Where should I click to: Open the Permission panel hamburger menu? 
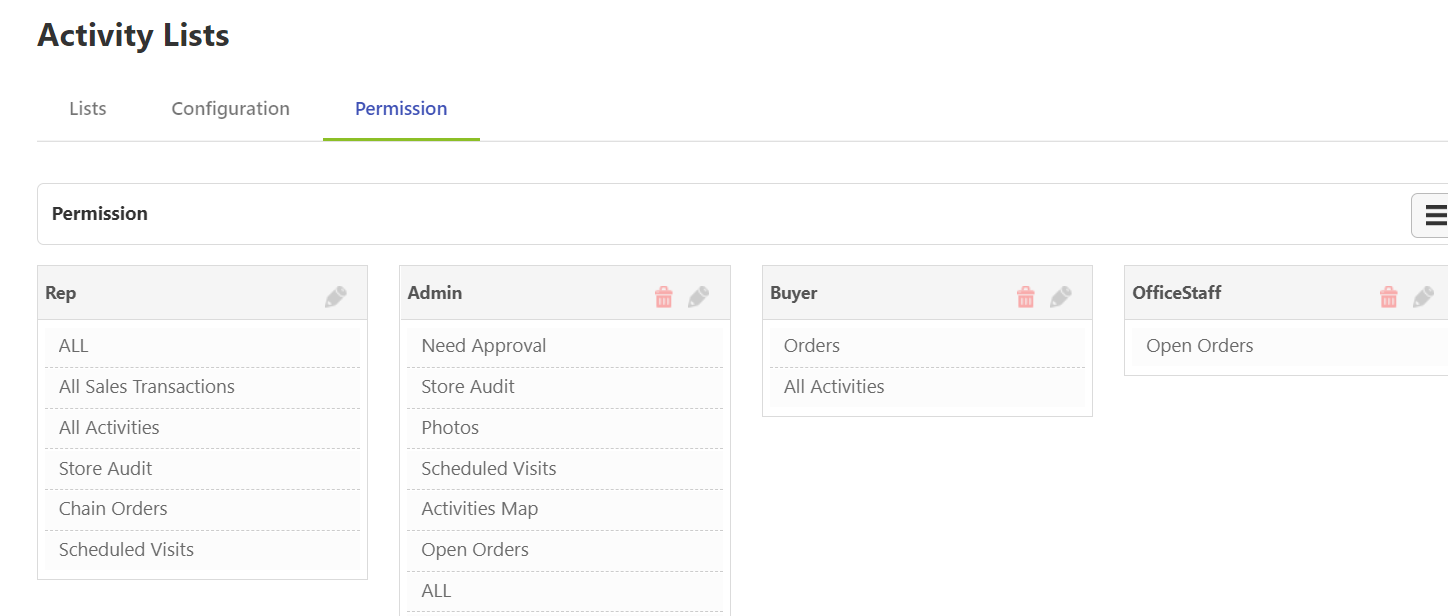click(x=1436, y=214)
